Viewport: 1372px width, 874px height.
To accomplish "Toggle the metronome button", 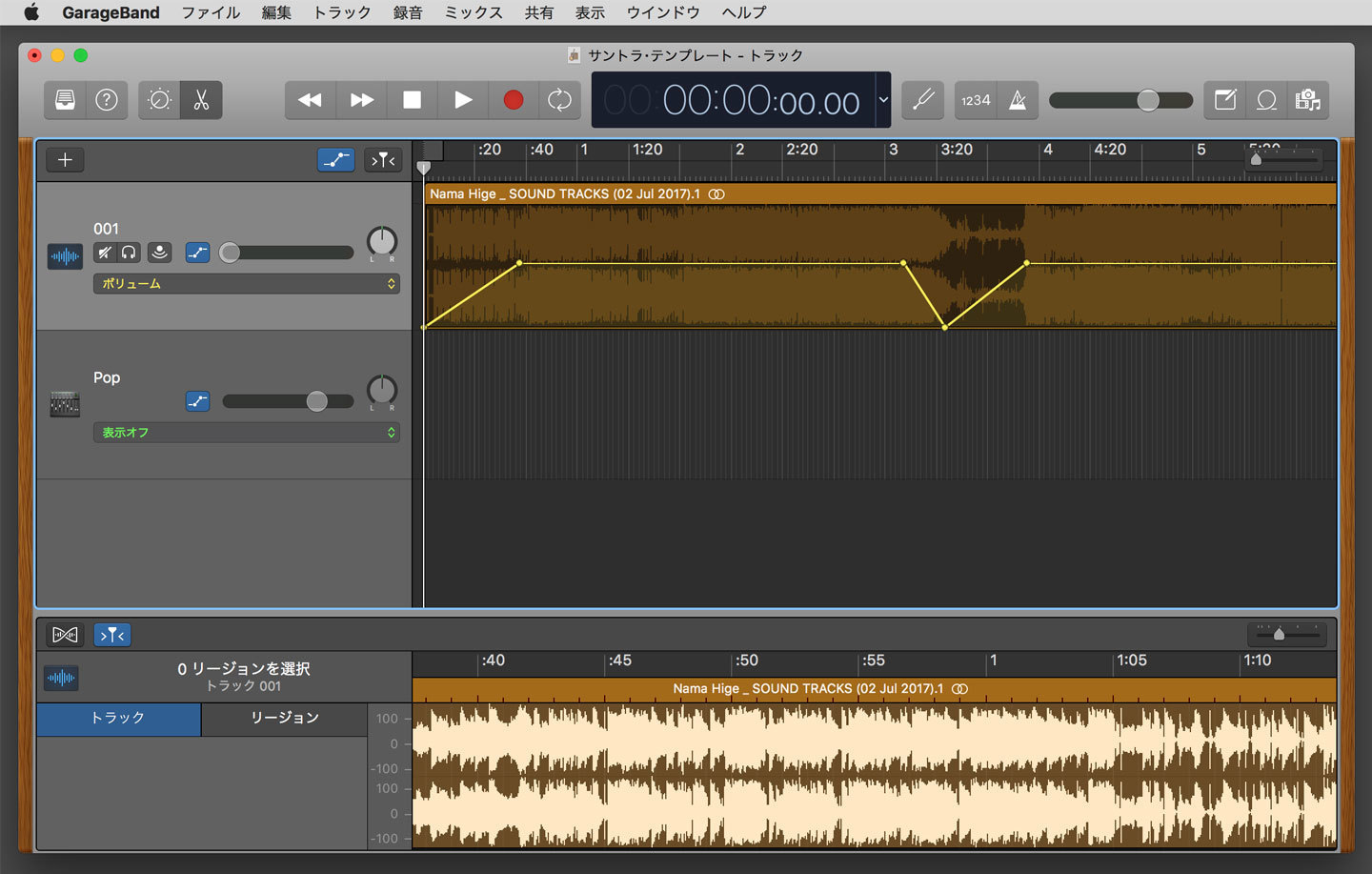I will pyautogui.click(x=1018, y=100).
